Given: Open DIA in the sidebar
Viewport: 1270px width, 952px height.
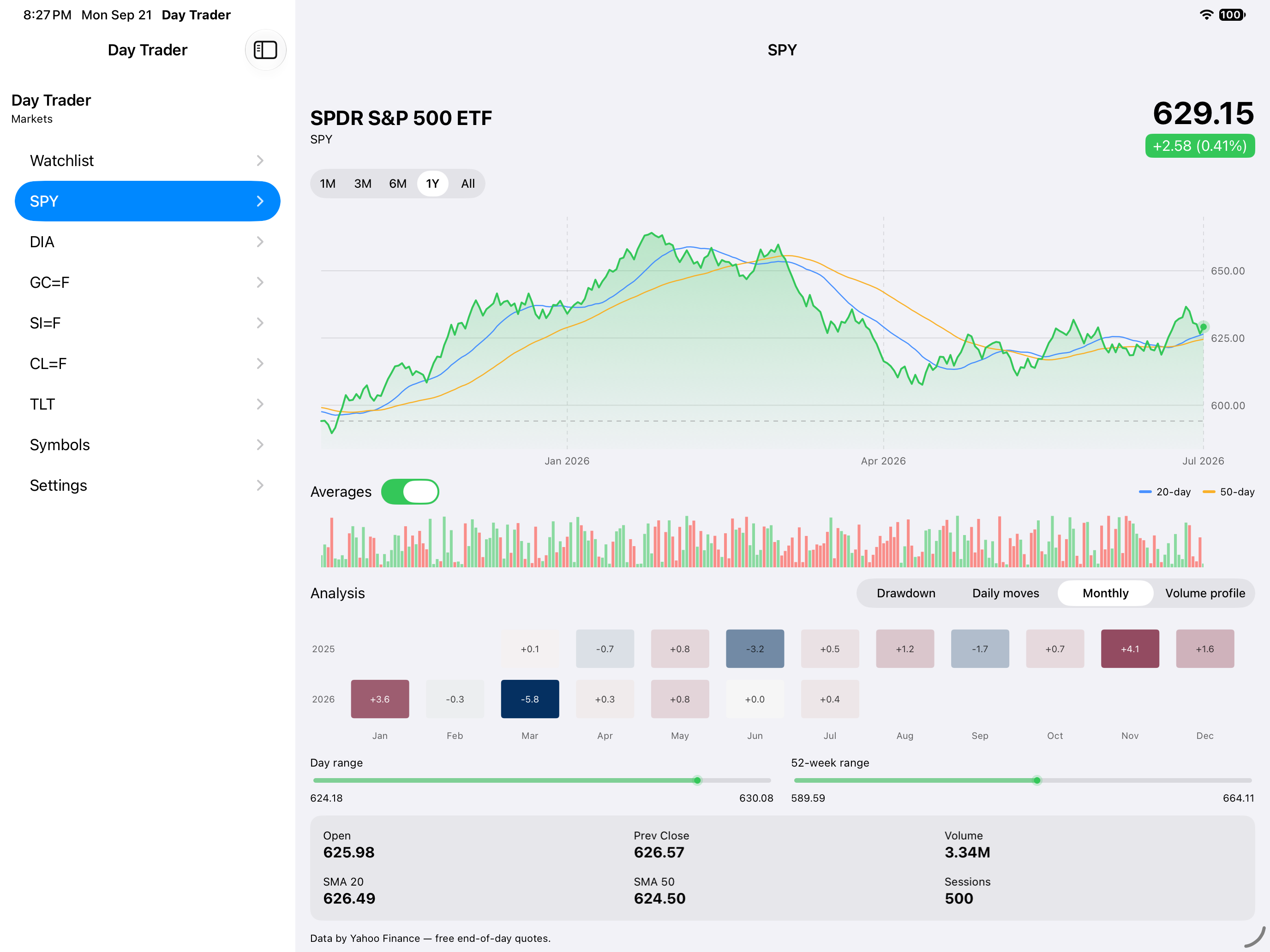Looking at the screenshot, I should [148, 242].
